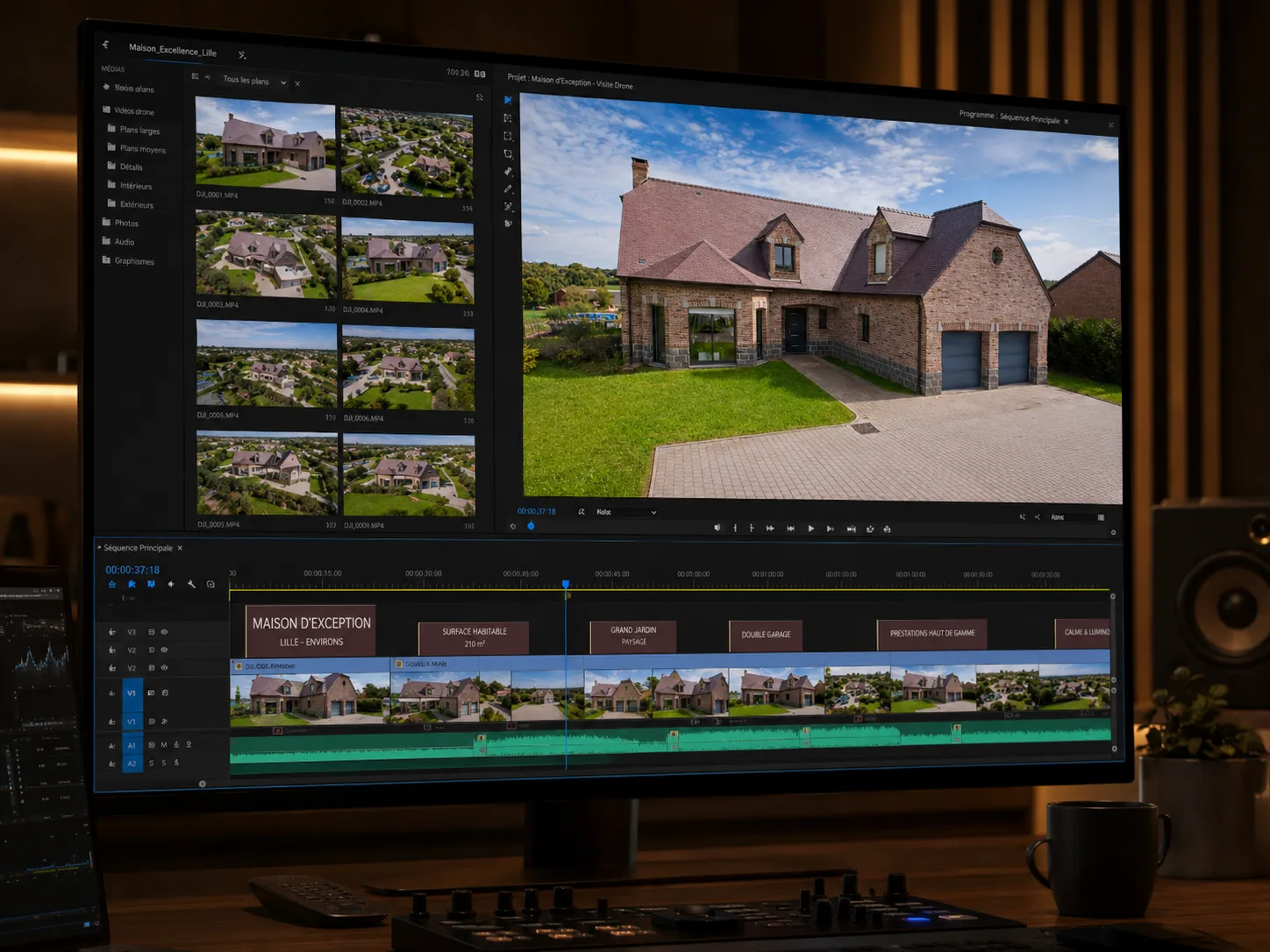Click the Play button in Program monitor
The width and height of the screenshot is (1270, 952).
[x=810, y=529]
